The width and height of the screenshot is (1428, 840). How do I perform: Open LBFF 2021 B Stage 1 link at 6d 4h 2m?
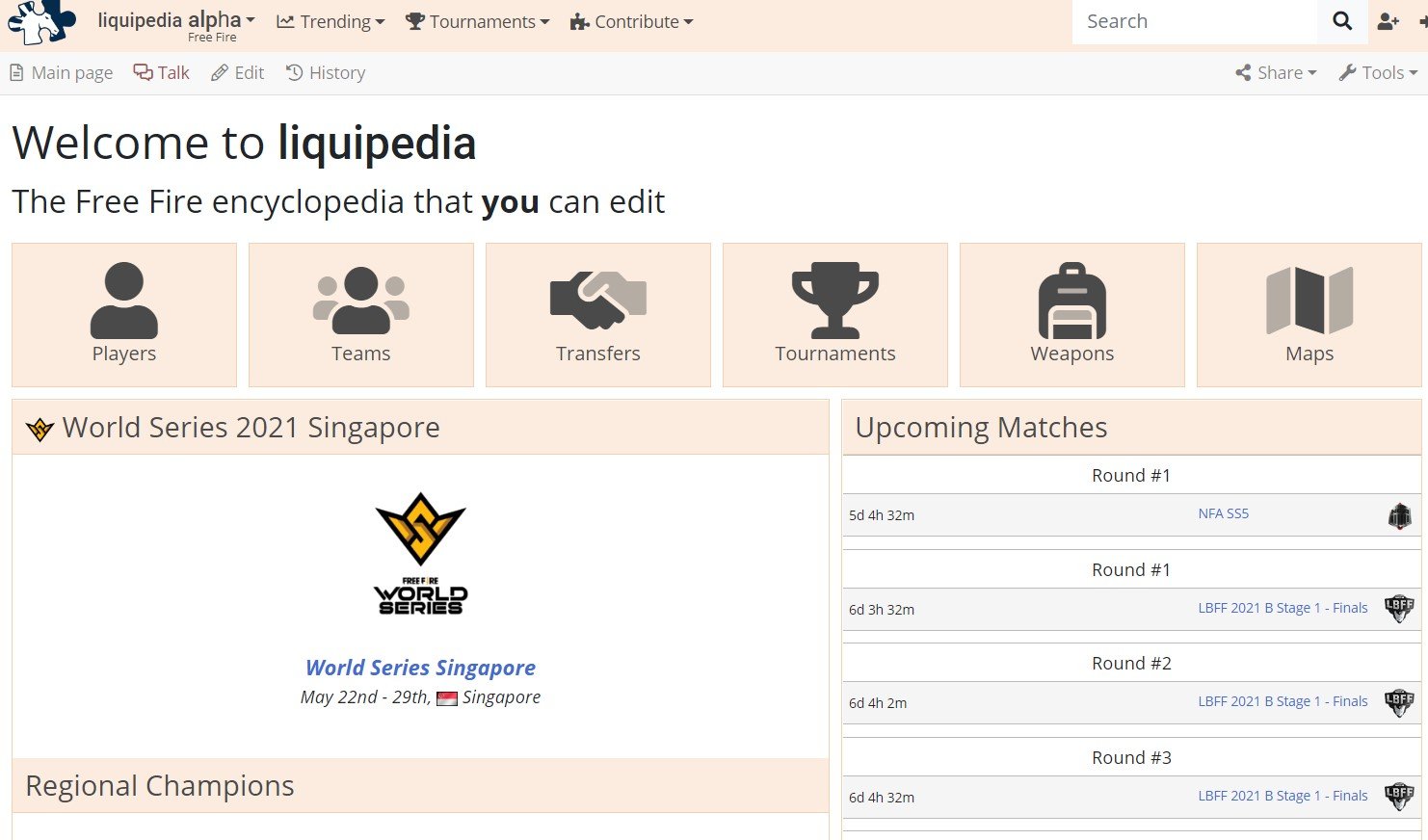tap(1283, 701)
